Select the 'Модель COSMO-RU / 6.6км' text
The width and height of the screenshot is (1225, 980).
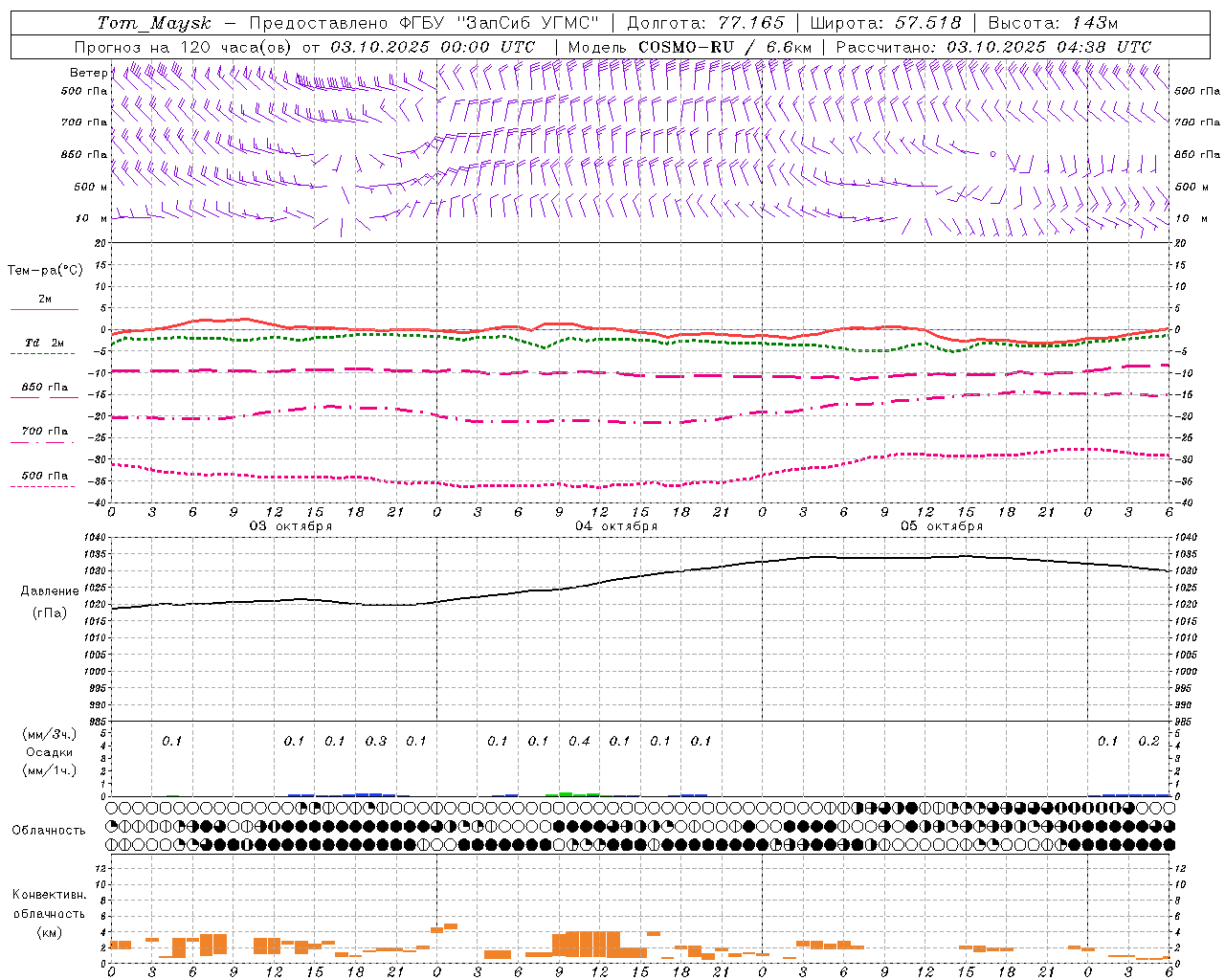pyautogui.click(x=690, y=47)
